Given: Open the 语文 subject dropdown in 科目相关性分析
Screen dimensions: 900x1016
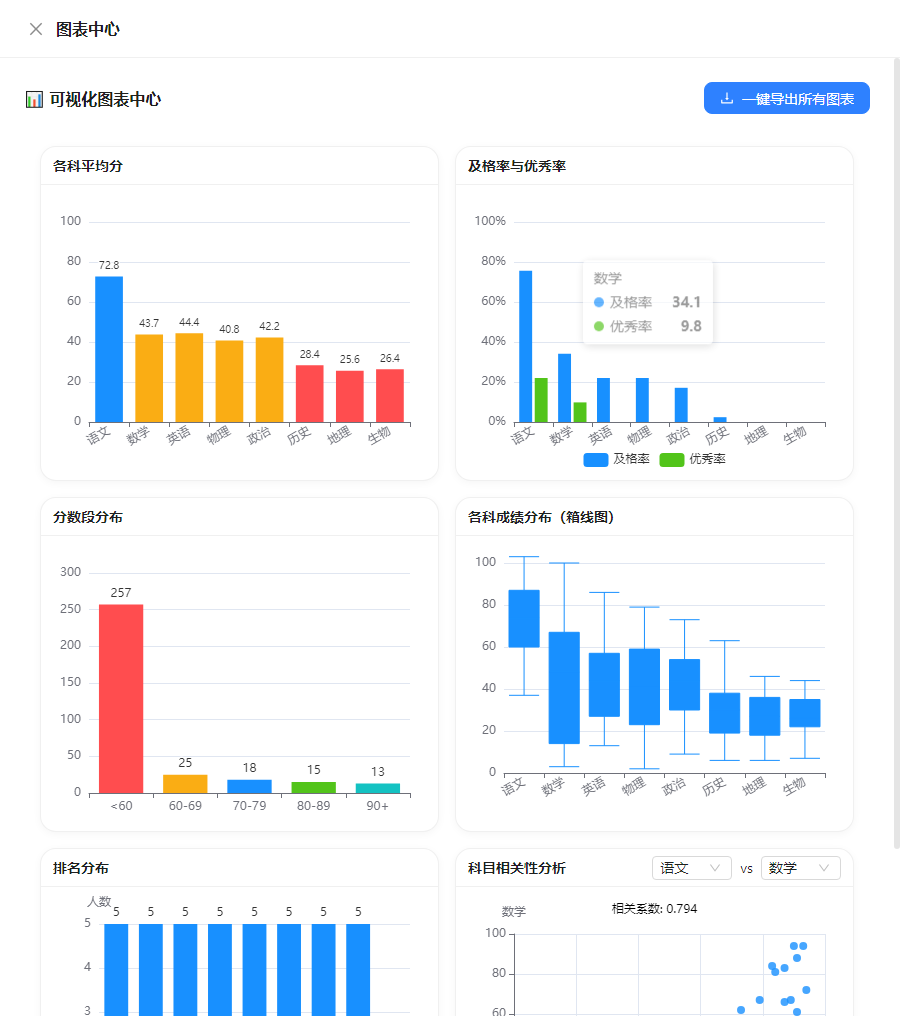Looking at the screenshot, I should coord(691,868).
